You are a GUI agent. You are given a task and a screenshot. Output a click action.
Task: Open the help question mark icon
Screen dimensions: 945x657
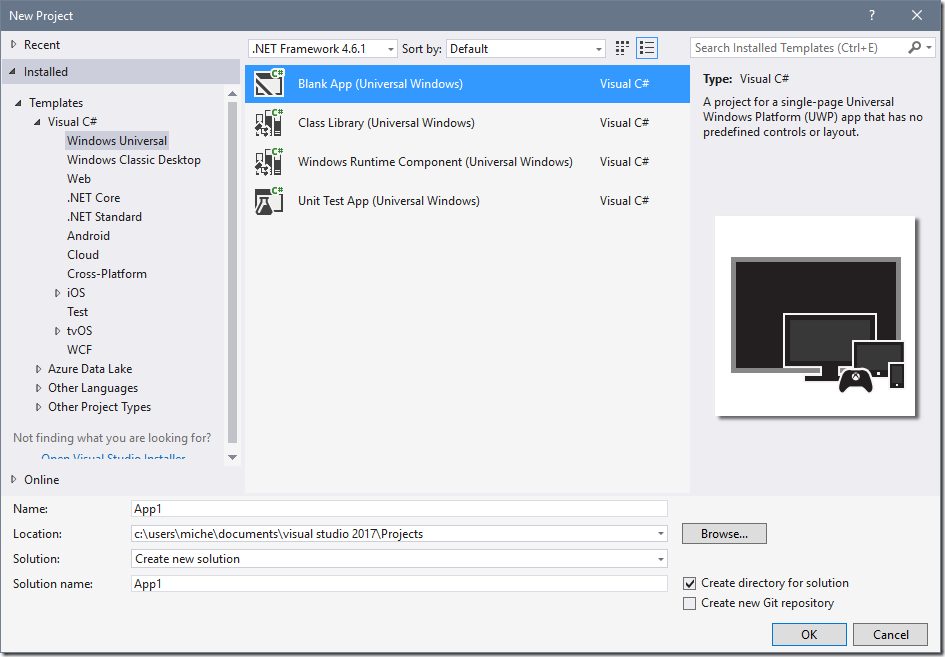pos(872,15)
